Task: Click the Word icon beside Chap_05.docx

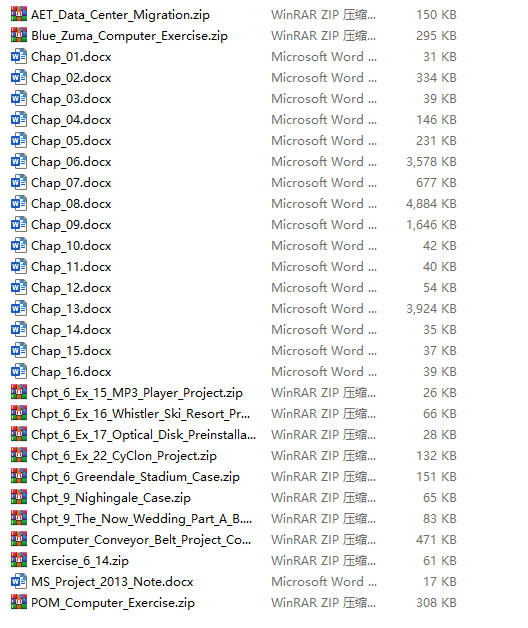Action: [x=19, y=140]
